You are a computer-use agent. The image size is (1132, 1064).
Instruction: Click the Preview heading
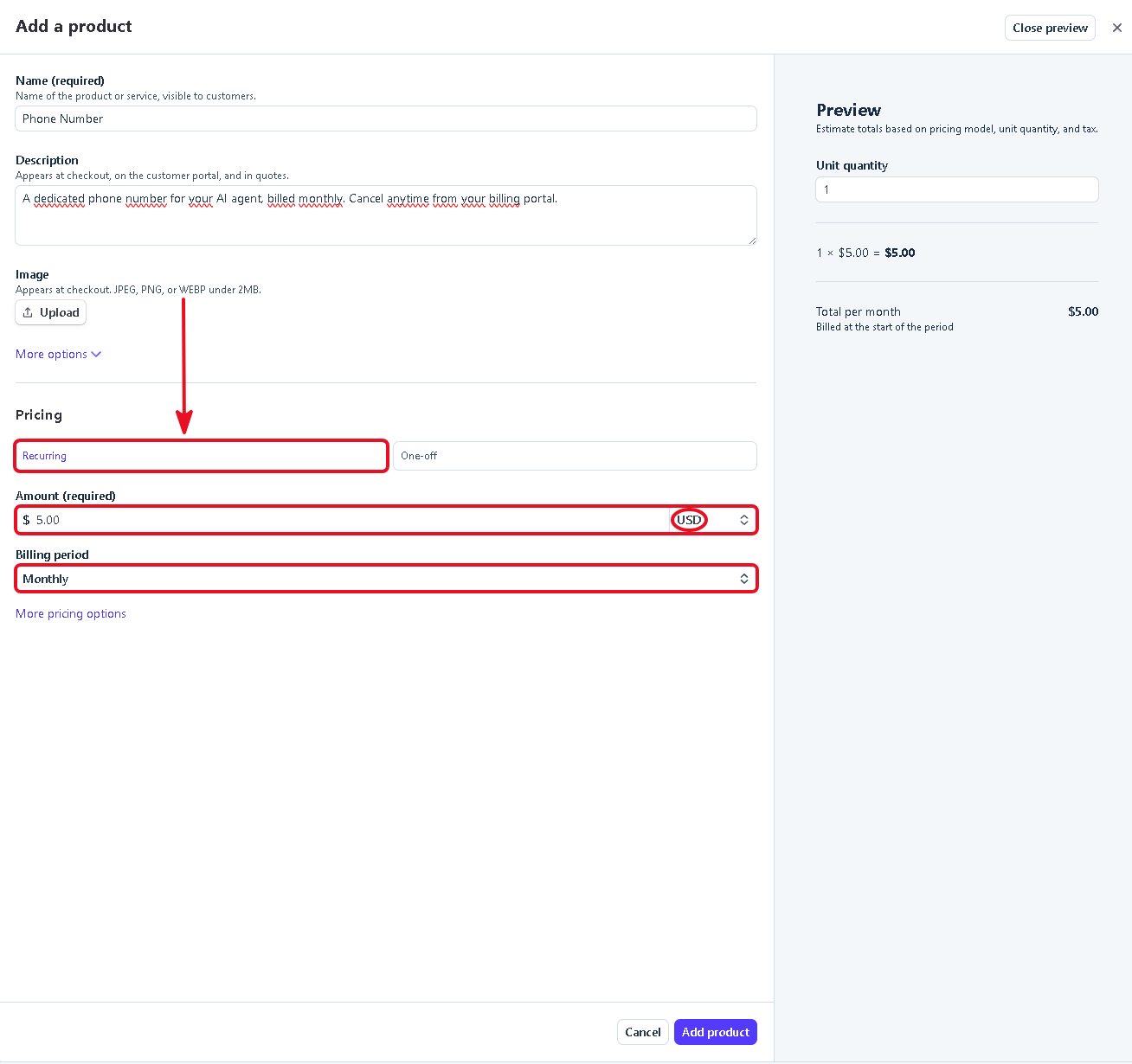coord(848,110)
